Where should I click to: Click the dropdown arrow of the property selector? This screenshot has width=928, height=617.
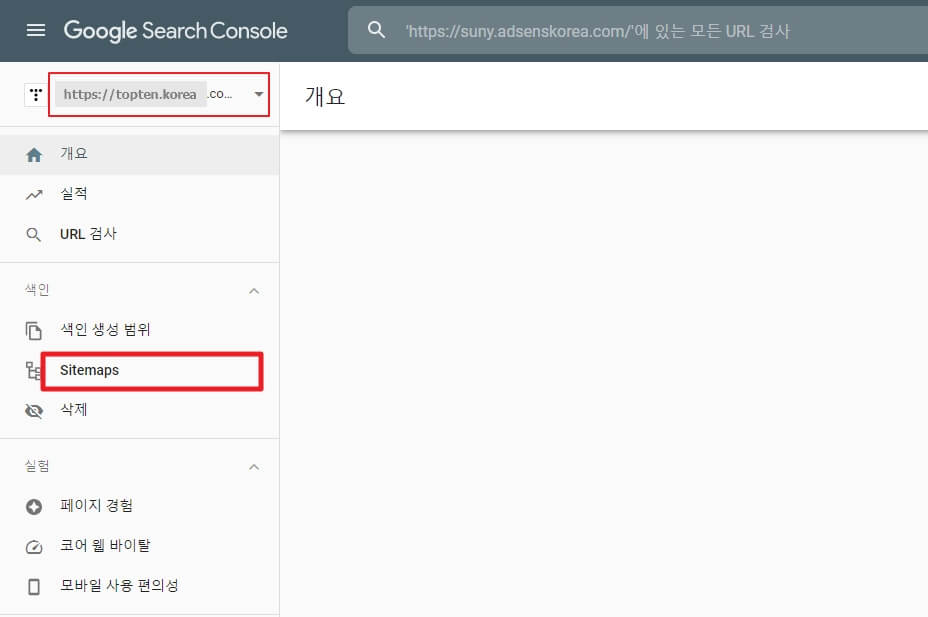(x=259, y=94)
